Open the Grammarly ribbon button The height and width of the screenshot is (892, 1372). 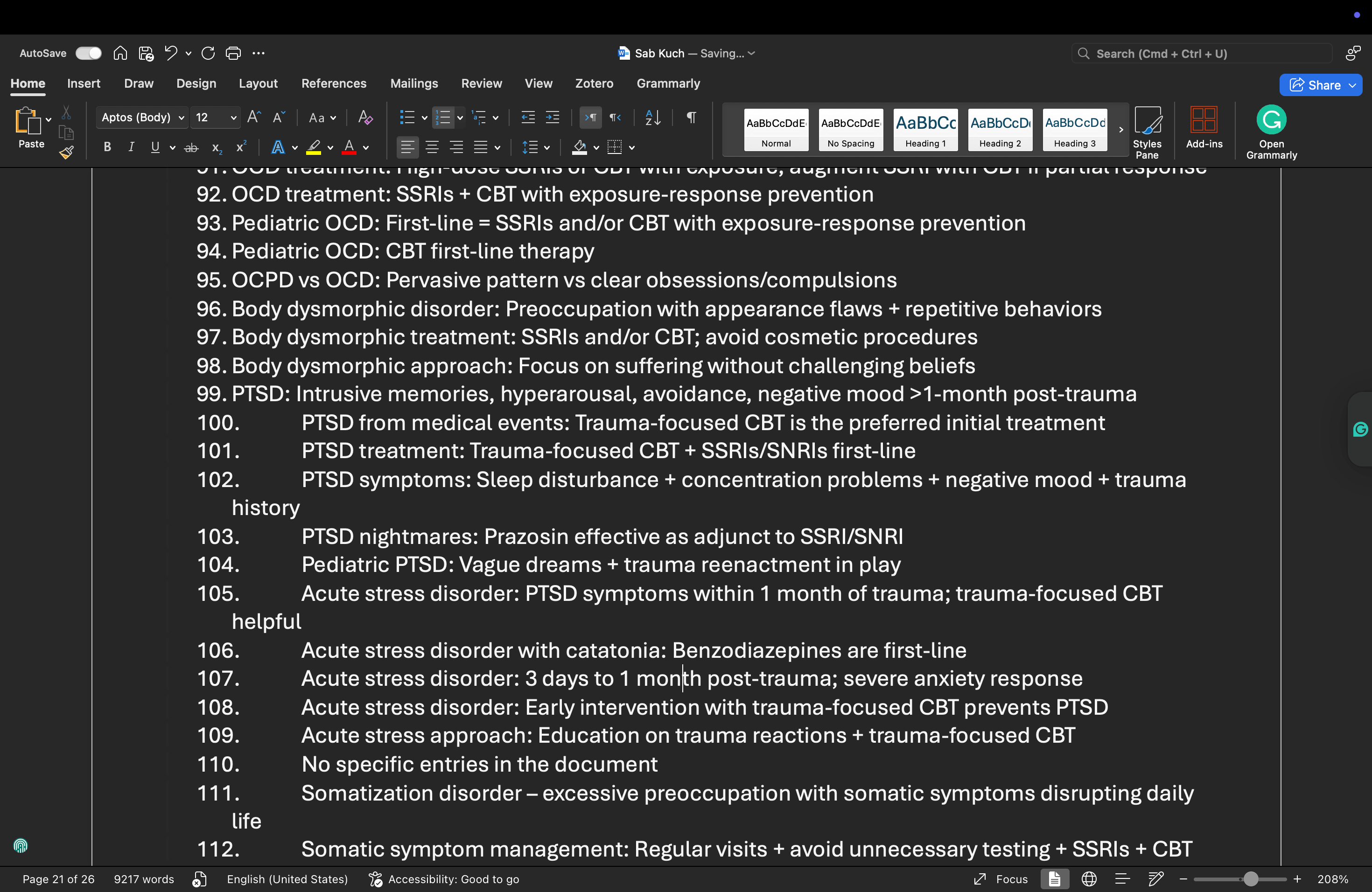(x=1271, y=132)
